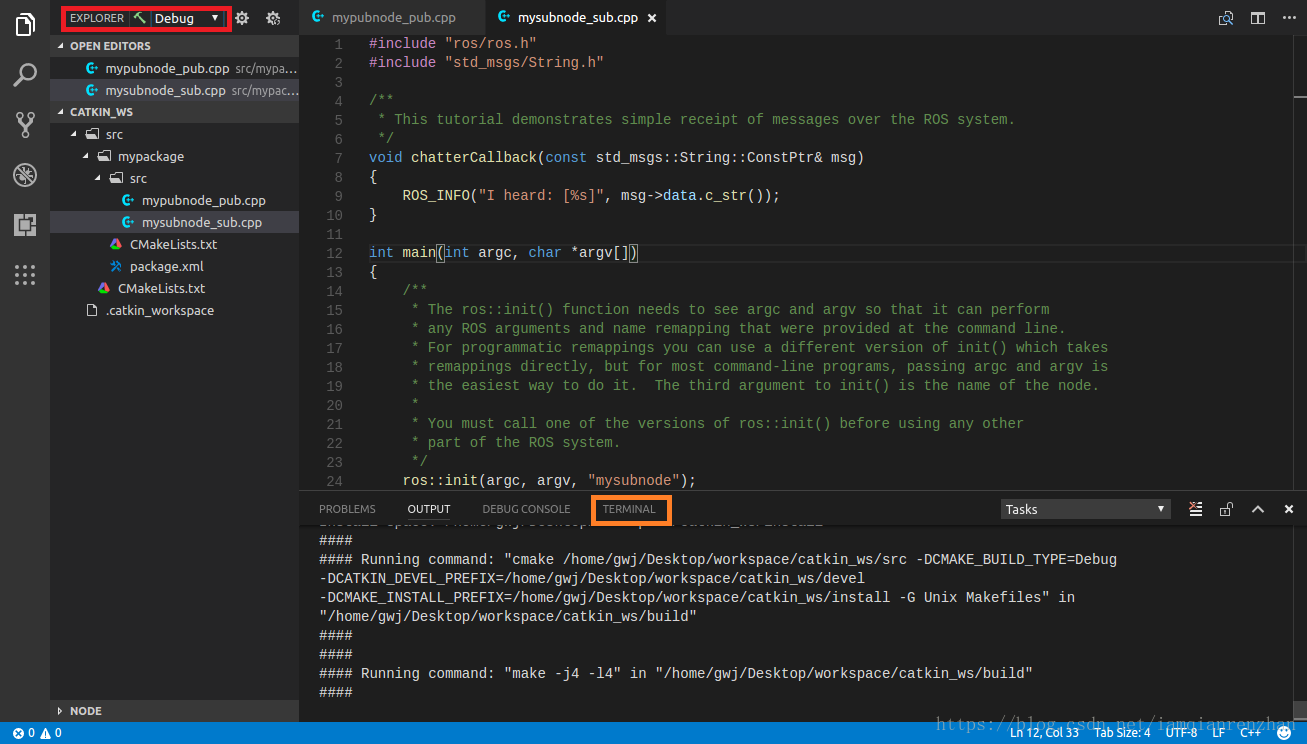Open package.xml file
Screen dimensions: 1307x744
click(174, 266)
